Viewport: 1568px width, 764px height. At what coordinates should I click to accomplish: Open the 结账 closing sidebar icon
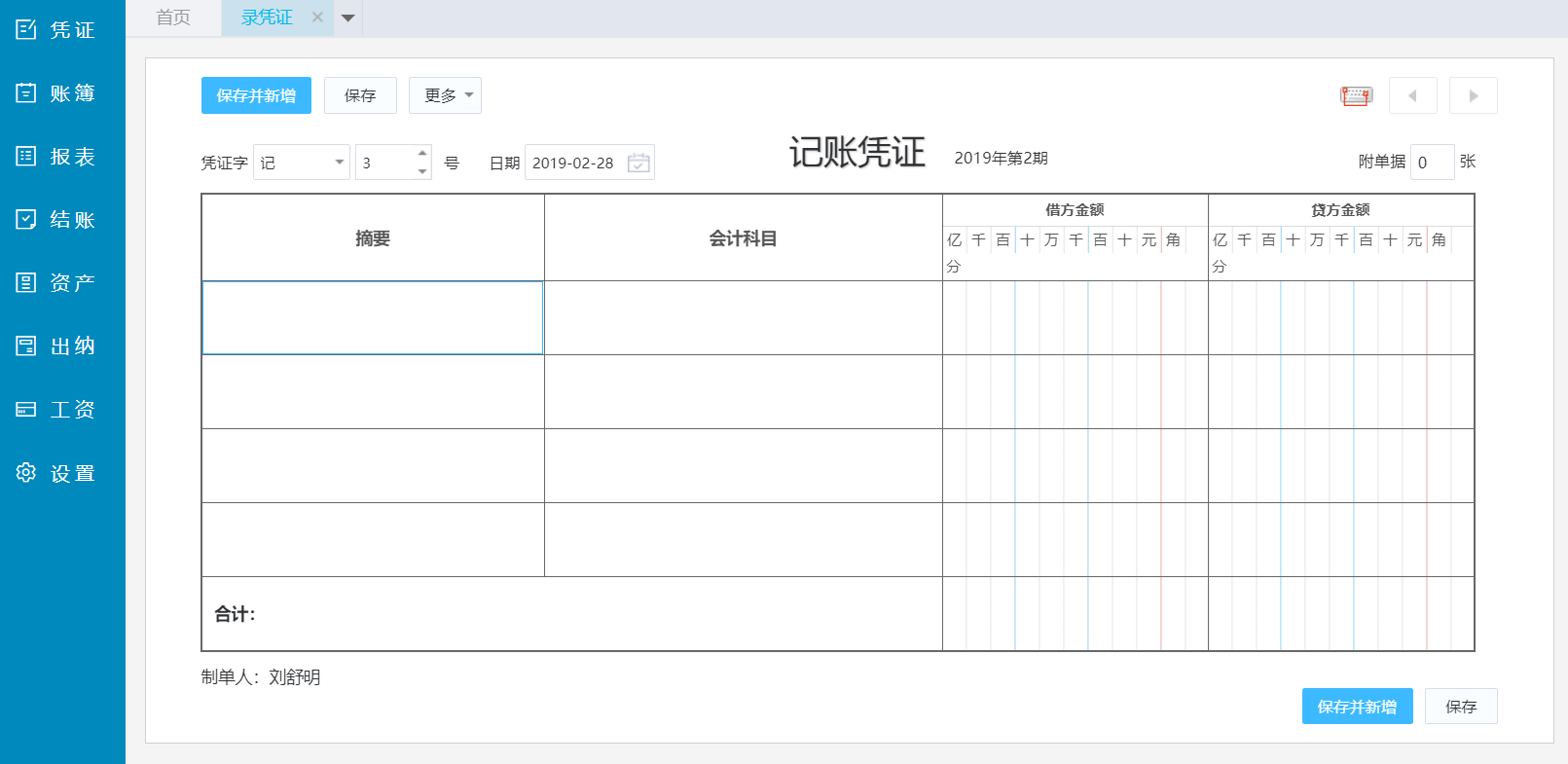coord(26,219)
